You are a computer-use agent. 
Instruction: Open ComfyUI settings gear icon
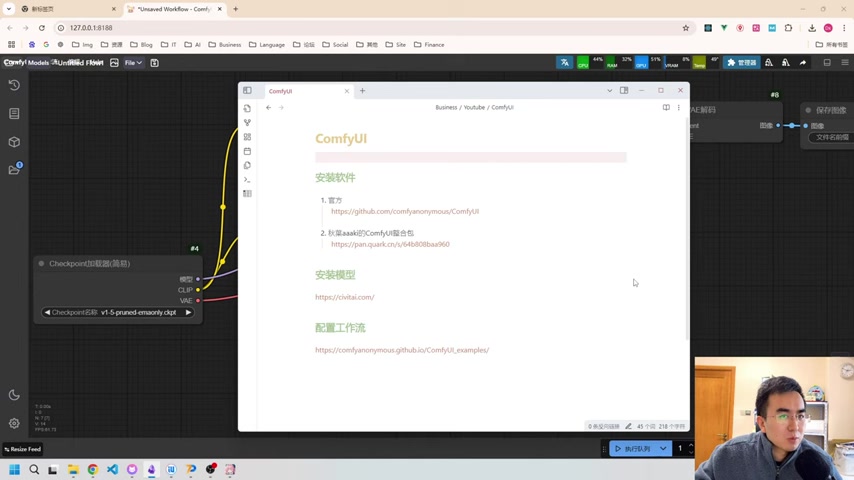tap(14, 423)
